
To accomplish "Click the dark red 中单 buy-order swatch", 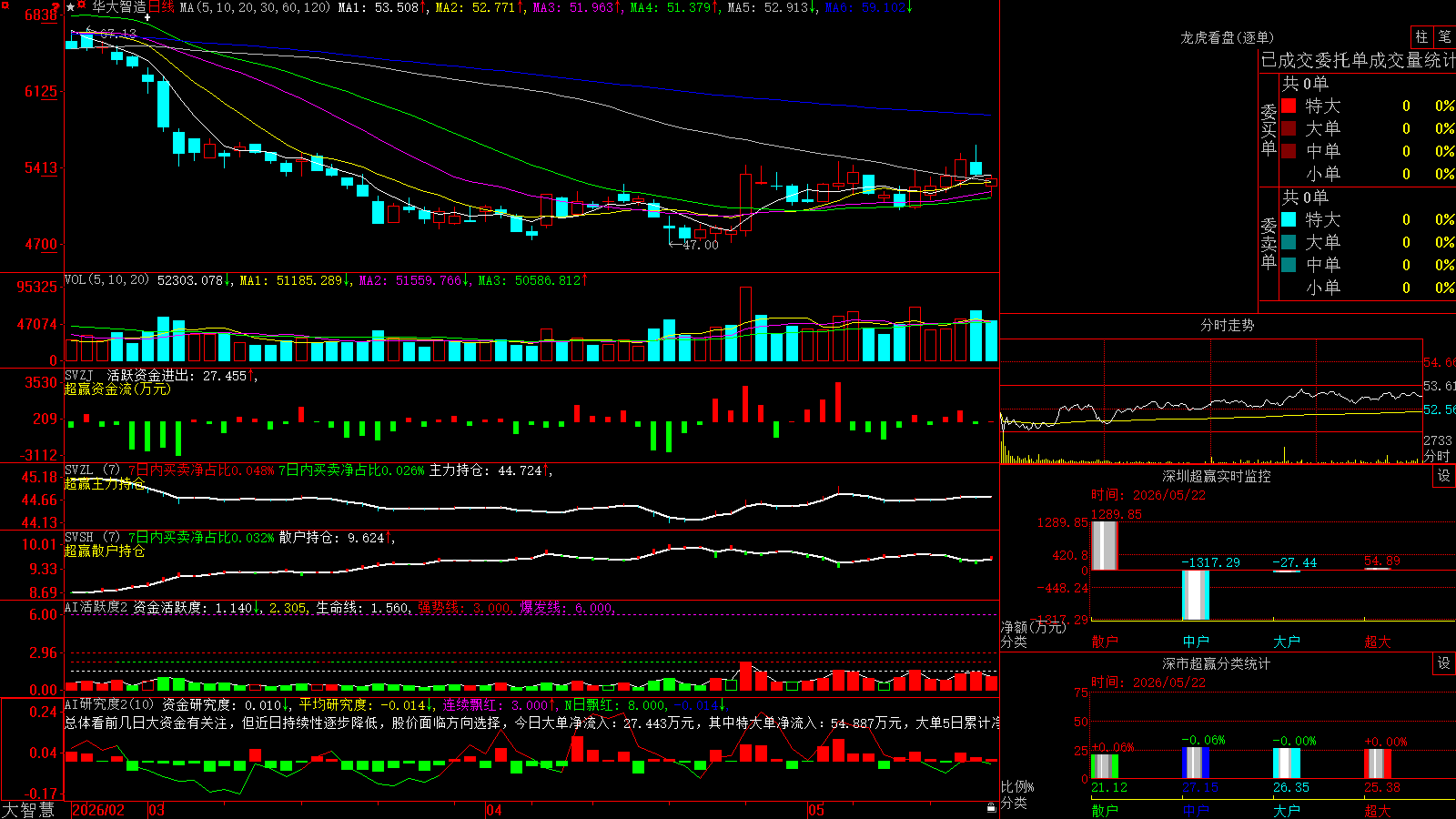I will coord(1289,150).
